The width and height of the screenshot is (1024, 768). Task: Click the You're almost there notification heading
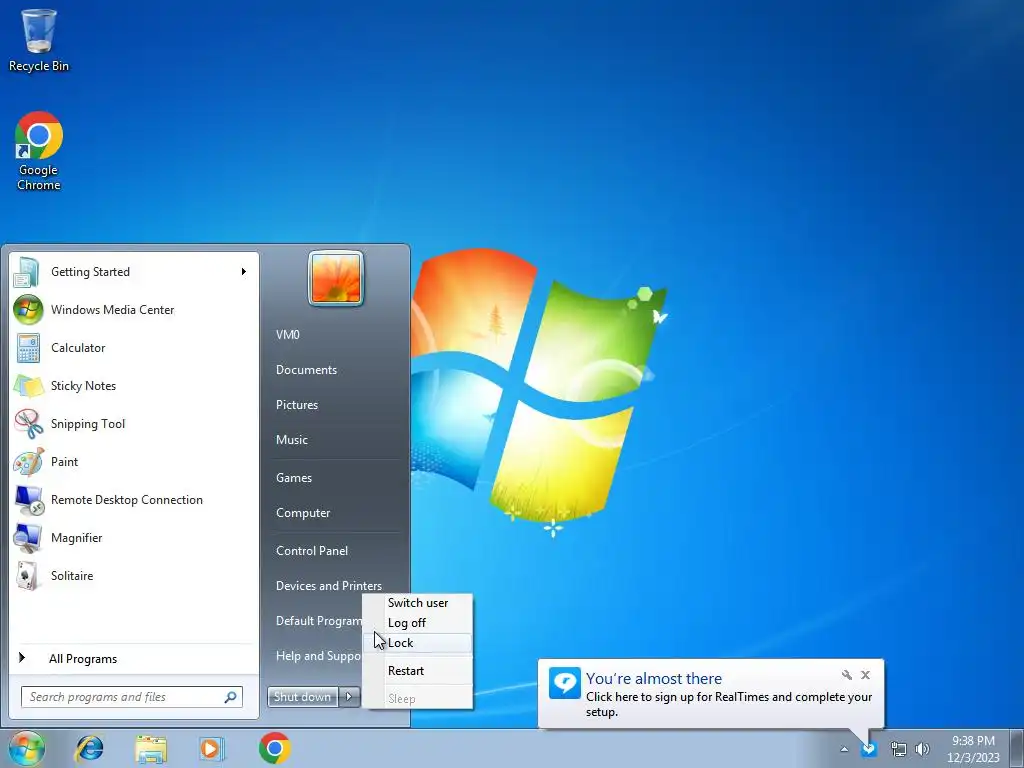[x=654, y=679]
